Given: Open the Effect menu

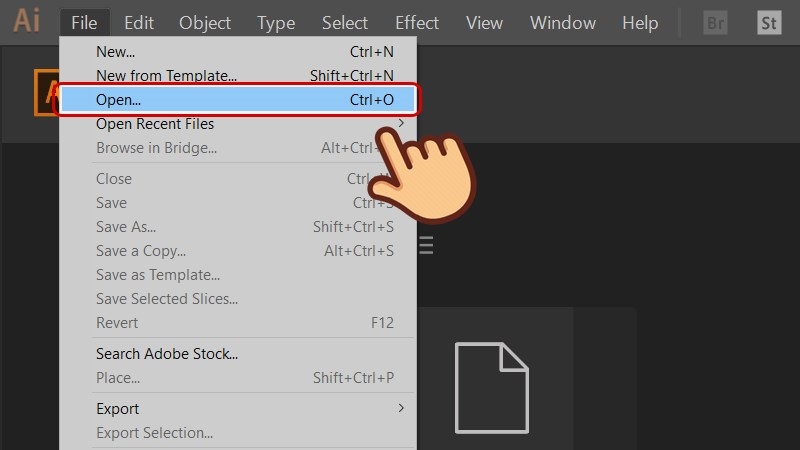Looking at the screenshot, I should (x=417, y=22).
